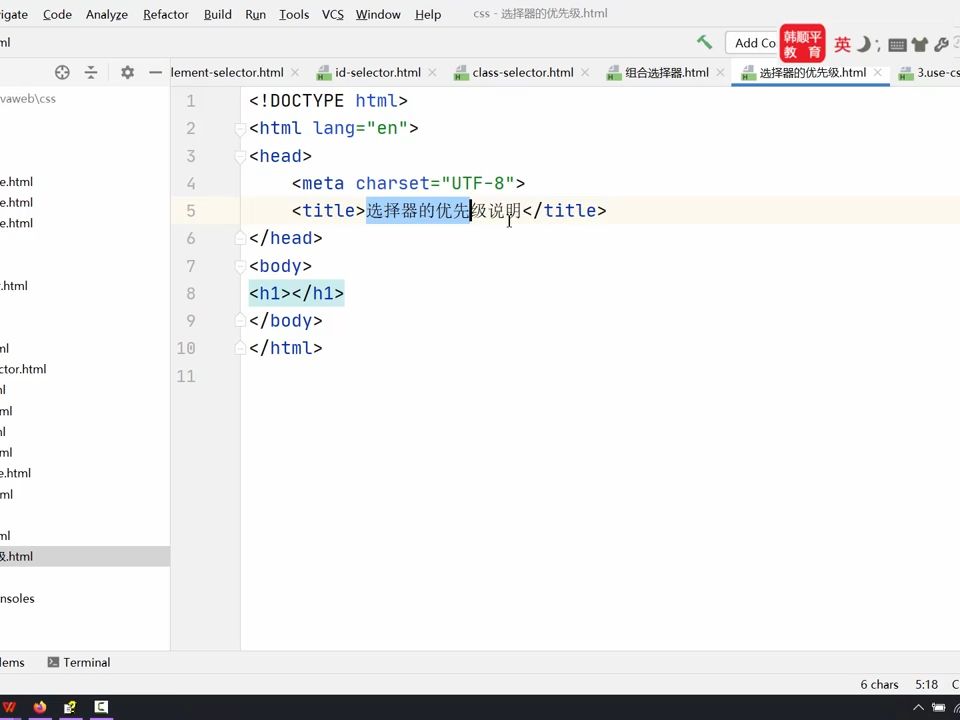Open the Window menu
The width and height of the screenshot is (960, 720).
click(378, 14)
